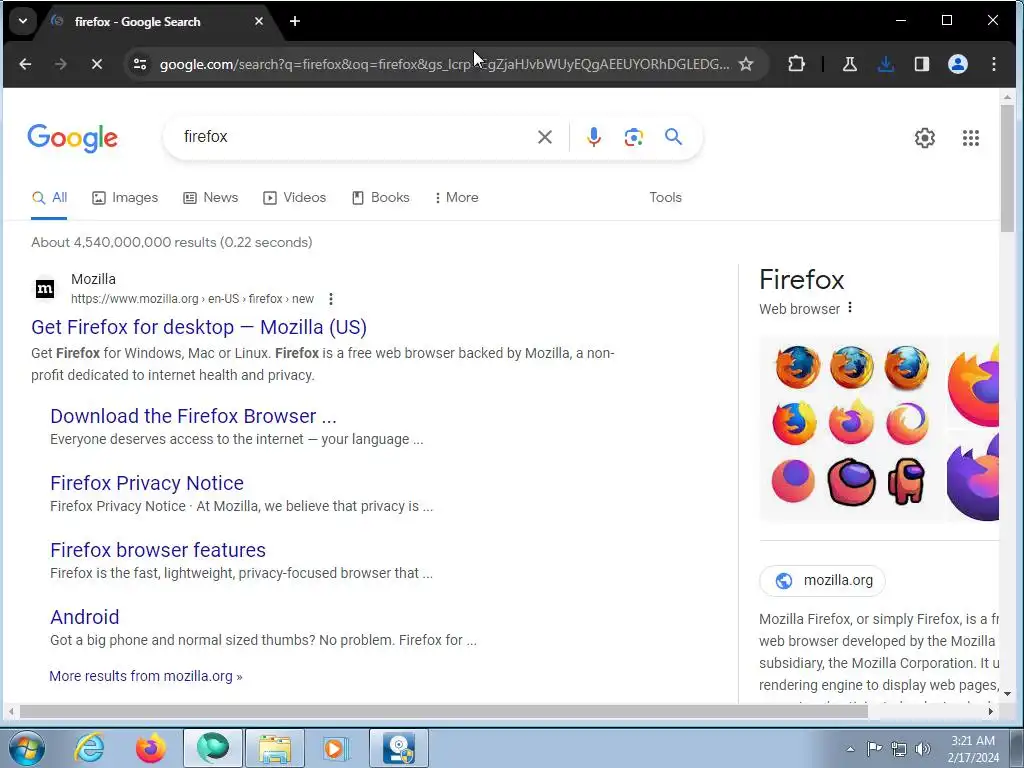The image size is (1024, 768).
Task: Click the horizontal scrollbar thumb
Action: point(443,711)
